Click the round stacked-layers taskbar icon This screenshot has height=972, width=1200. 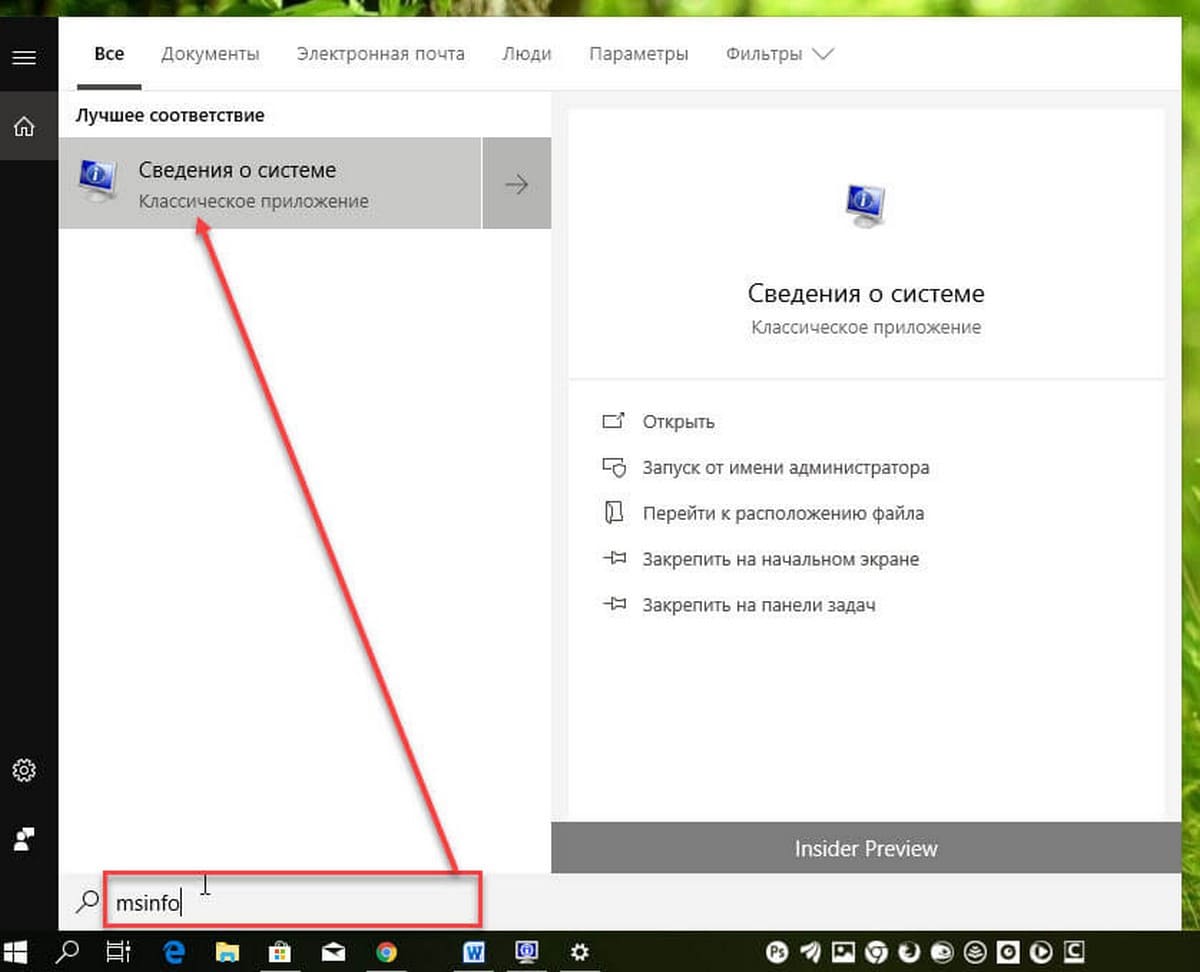coord(975,951)
